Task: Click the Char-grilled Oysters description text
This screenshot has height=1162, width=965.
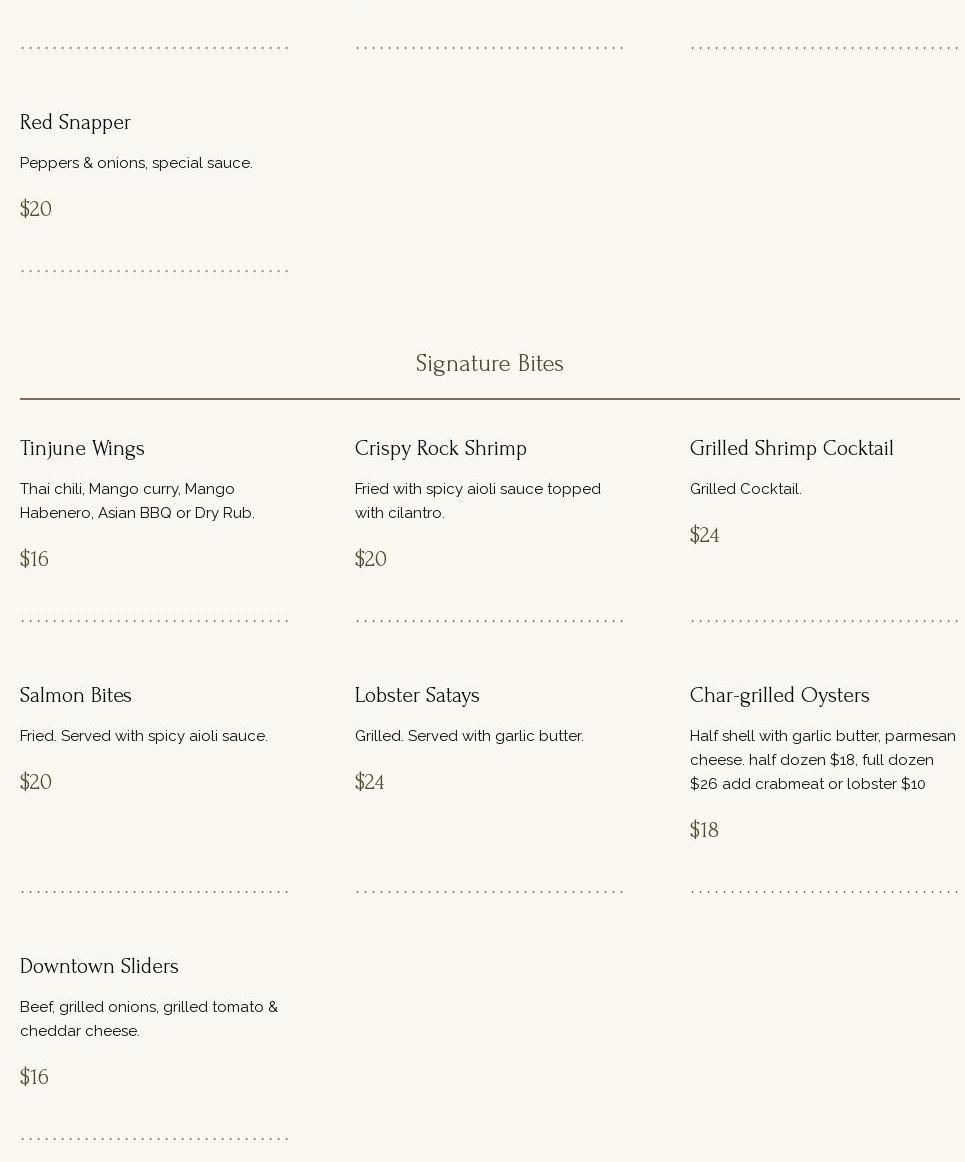Action: 822,760
